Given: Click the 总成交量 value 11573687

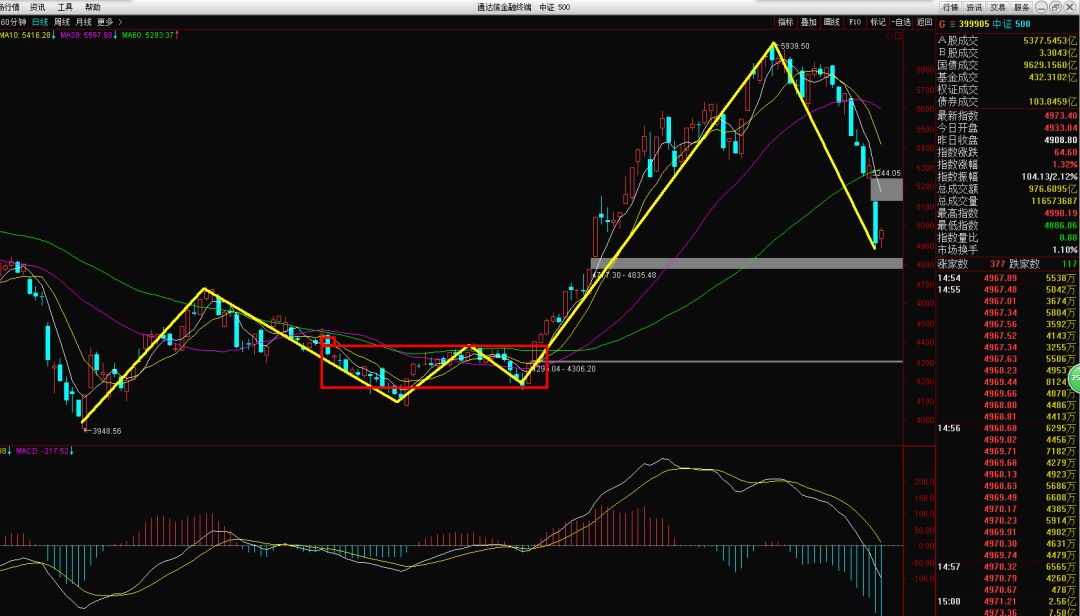Looking at the screenshot, I should (x=1057, y=201).
